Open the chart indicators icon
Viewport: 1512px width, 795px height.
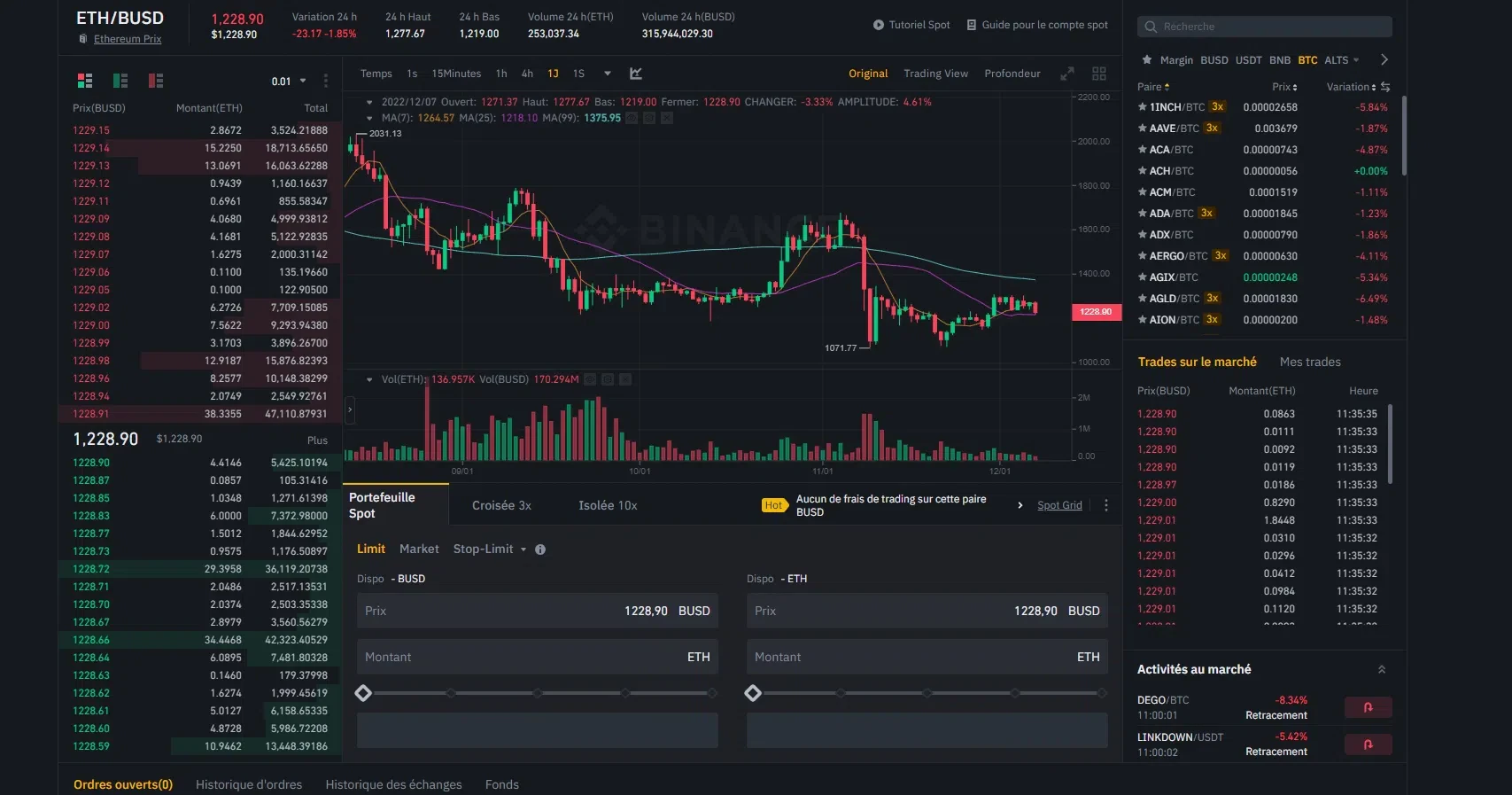pos(636,74)
